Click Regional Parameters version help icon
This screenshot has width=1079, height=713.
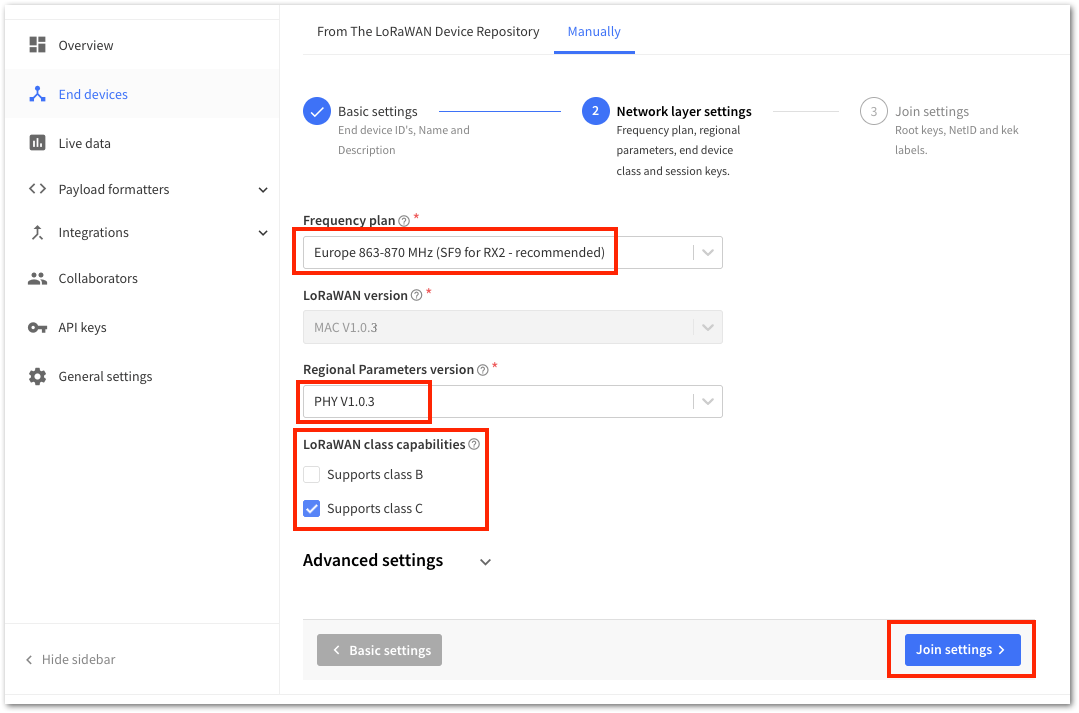[x=483, y=370]
